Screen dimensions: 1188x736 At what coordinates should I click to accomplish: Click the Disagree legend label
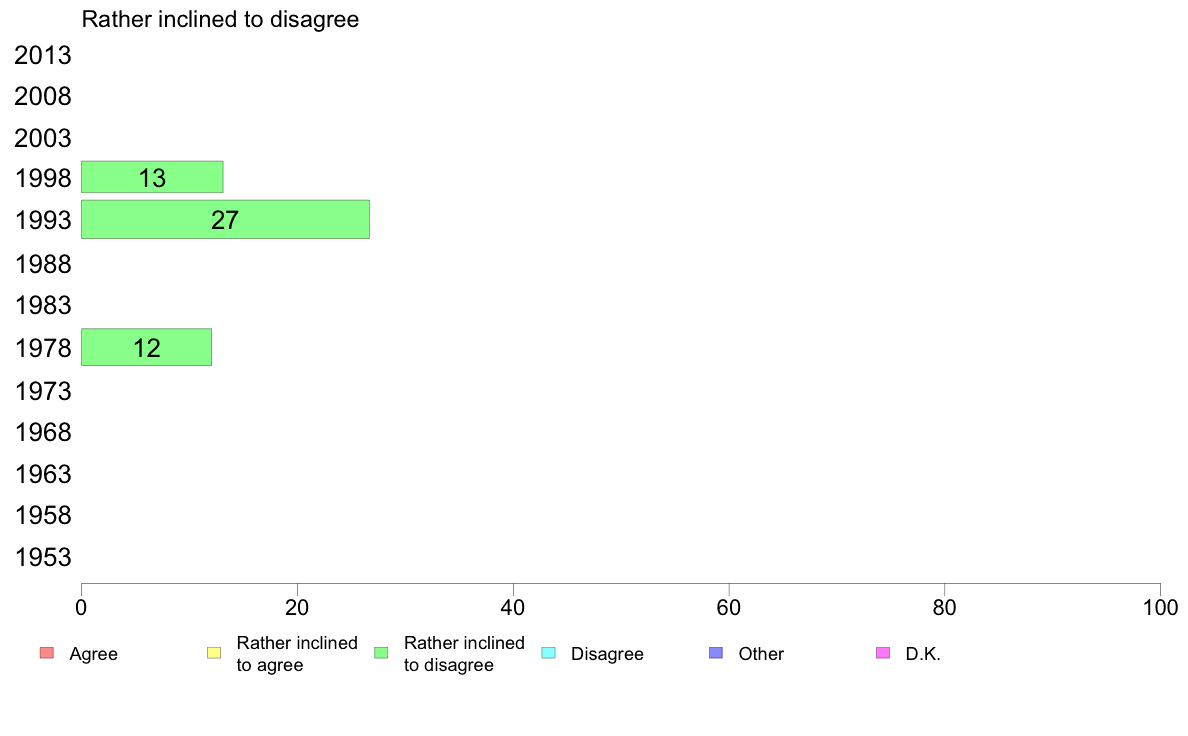click(607, 654)
